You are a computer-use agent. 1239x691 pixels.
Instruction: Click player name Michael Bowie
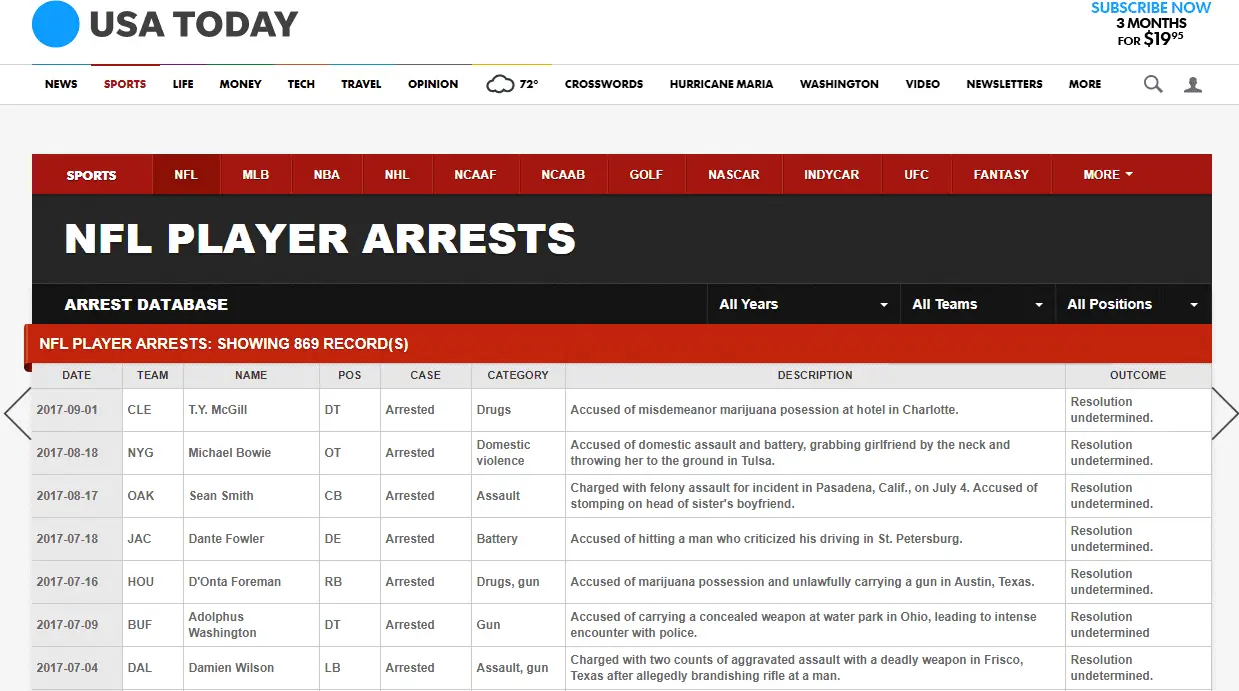tap(230, 453)
